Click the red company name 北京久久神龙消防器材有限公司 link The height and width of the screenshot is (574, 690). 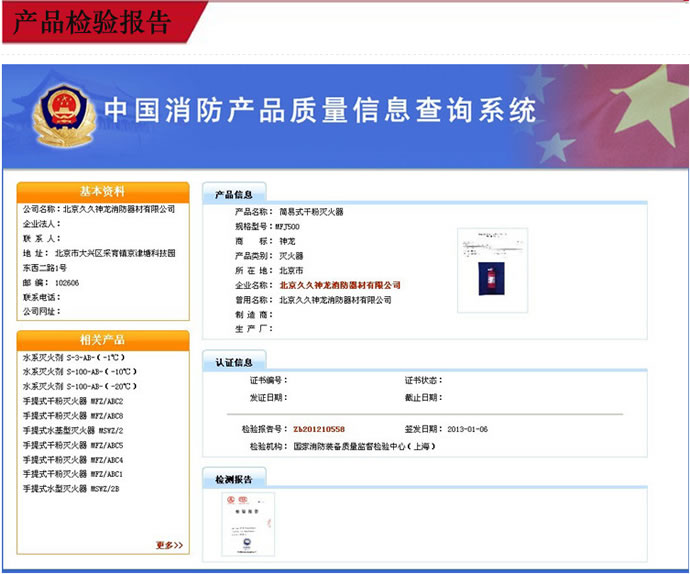pos(347,285)
